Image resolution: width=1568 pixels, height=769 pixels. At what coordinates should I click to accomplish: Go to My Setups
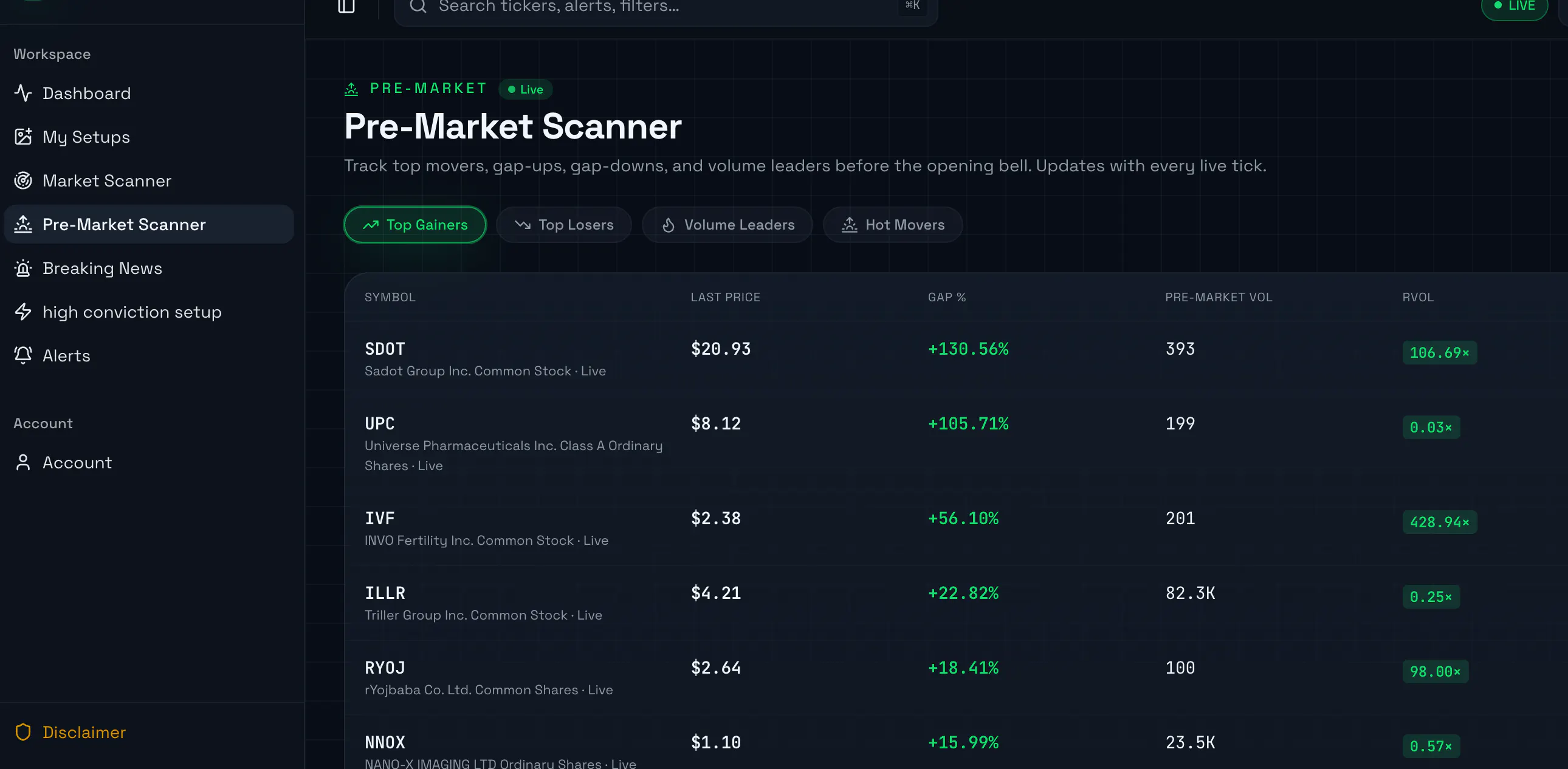tap(148, 137)
